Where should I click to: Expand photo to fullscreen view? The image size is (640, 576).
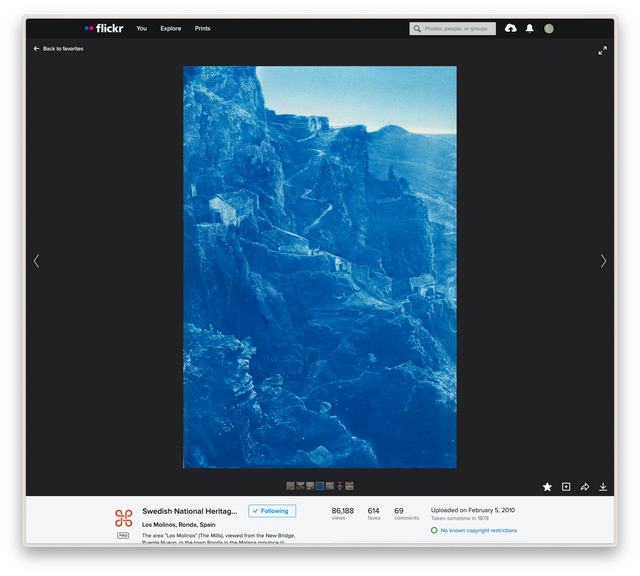[x=602, y=50]
